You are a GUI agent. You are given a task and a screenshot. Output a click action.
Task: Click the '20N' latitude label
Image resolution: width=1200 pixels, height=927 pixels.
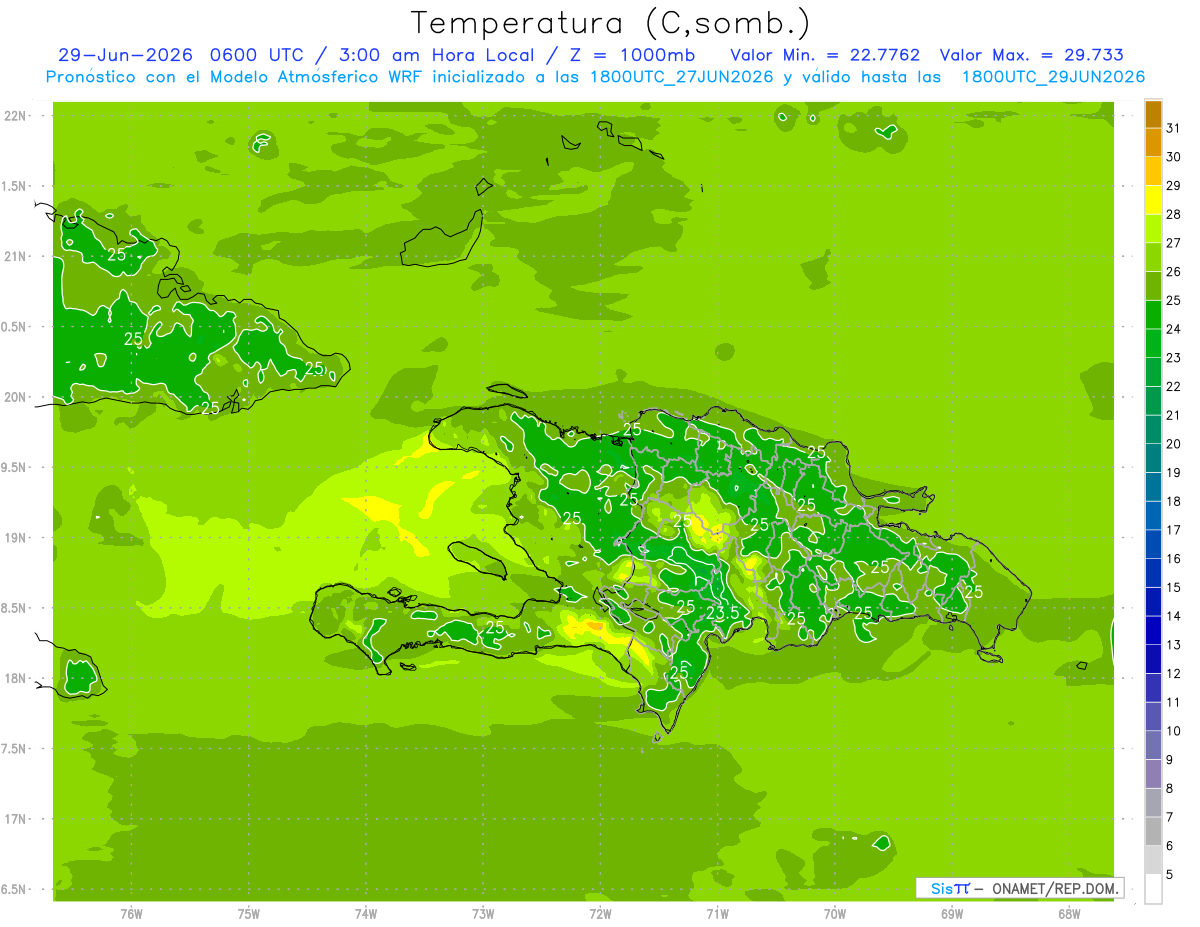(x=16, y=397)
